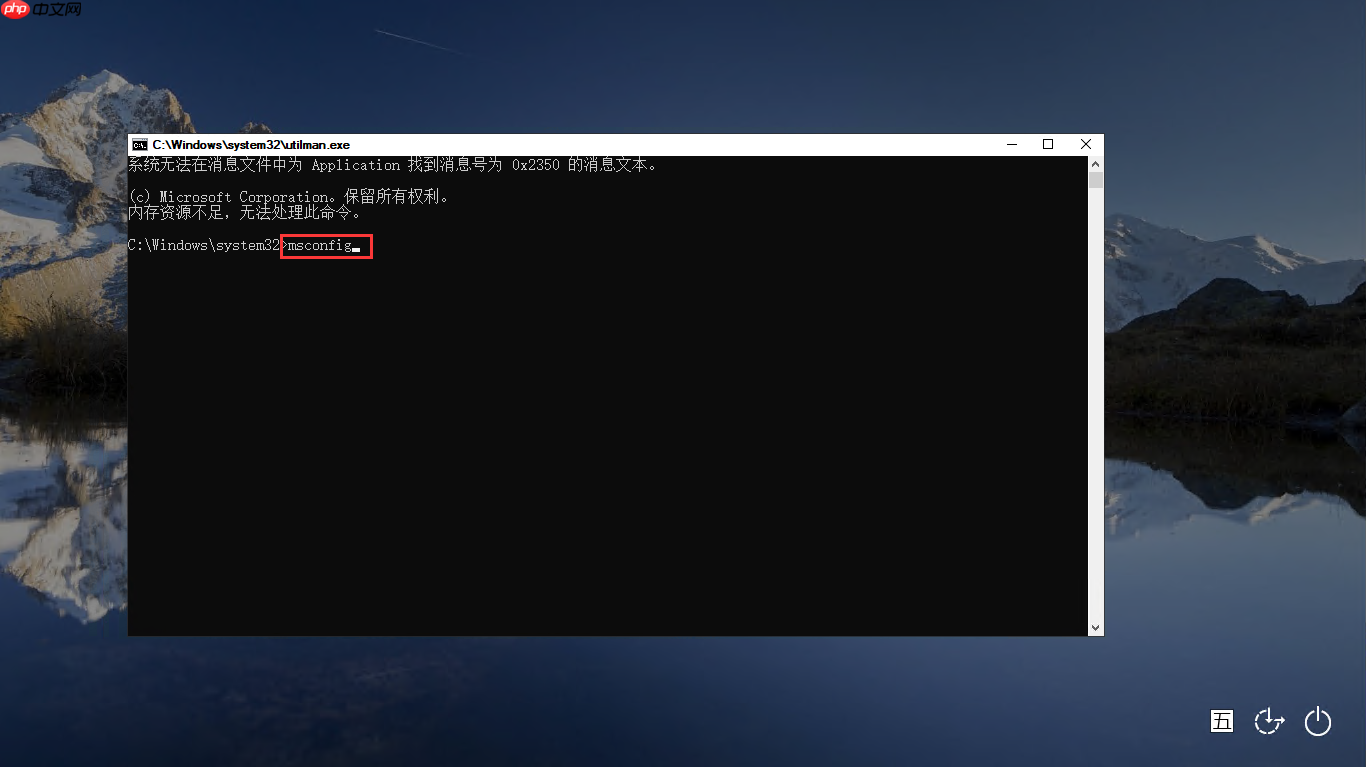This screenshot has width=1366, height=767.
Task: Minimize the command prompt window
Action: pos(1011,144)
